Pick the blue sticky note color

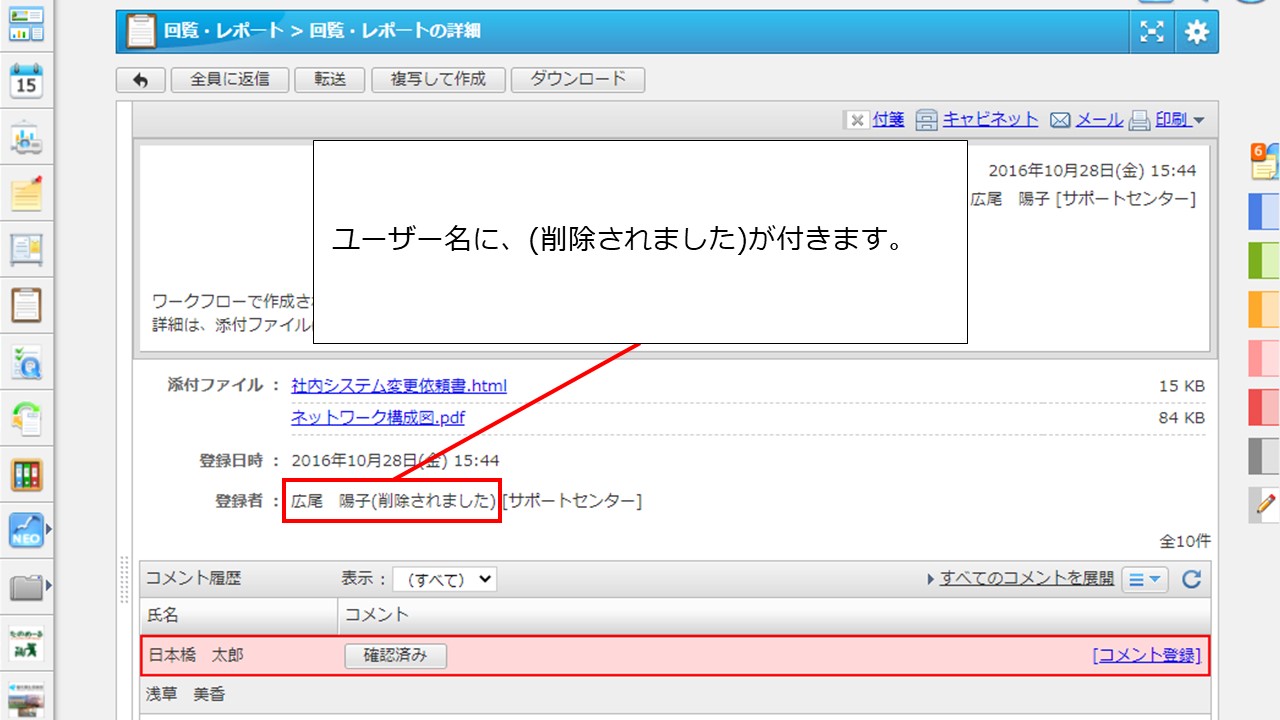coord(1264,212)
